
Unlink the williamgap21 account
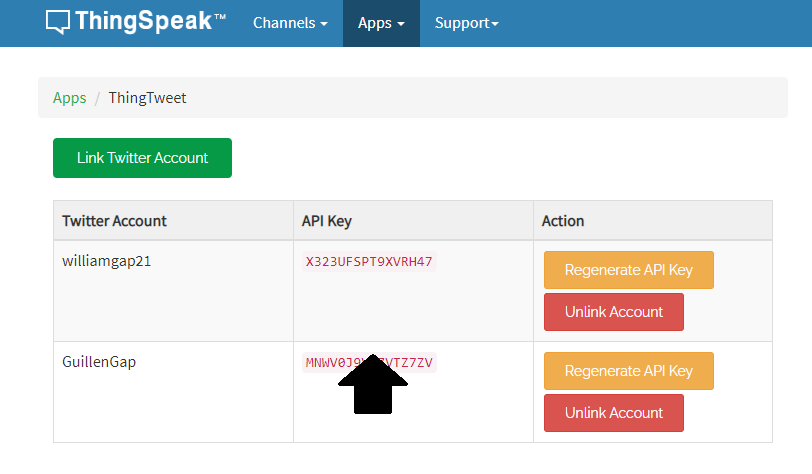coord(614,312)
